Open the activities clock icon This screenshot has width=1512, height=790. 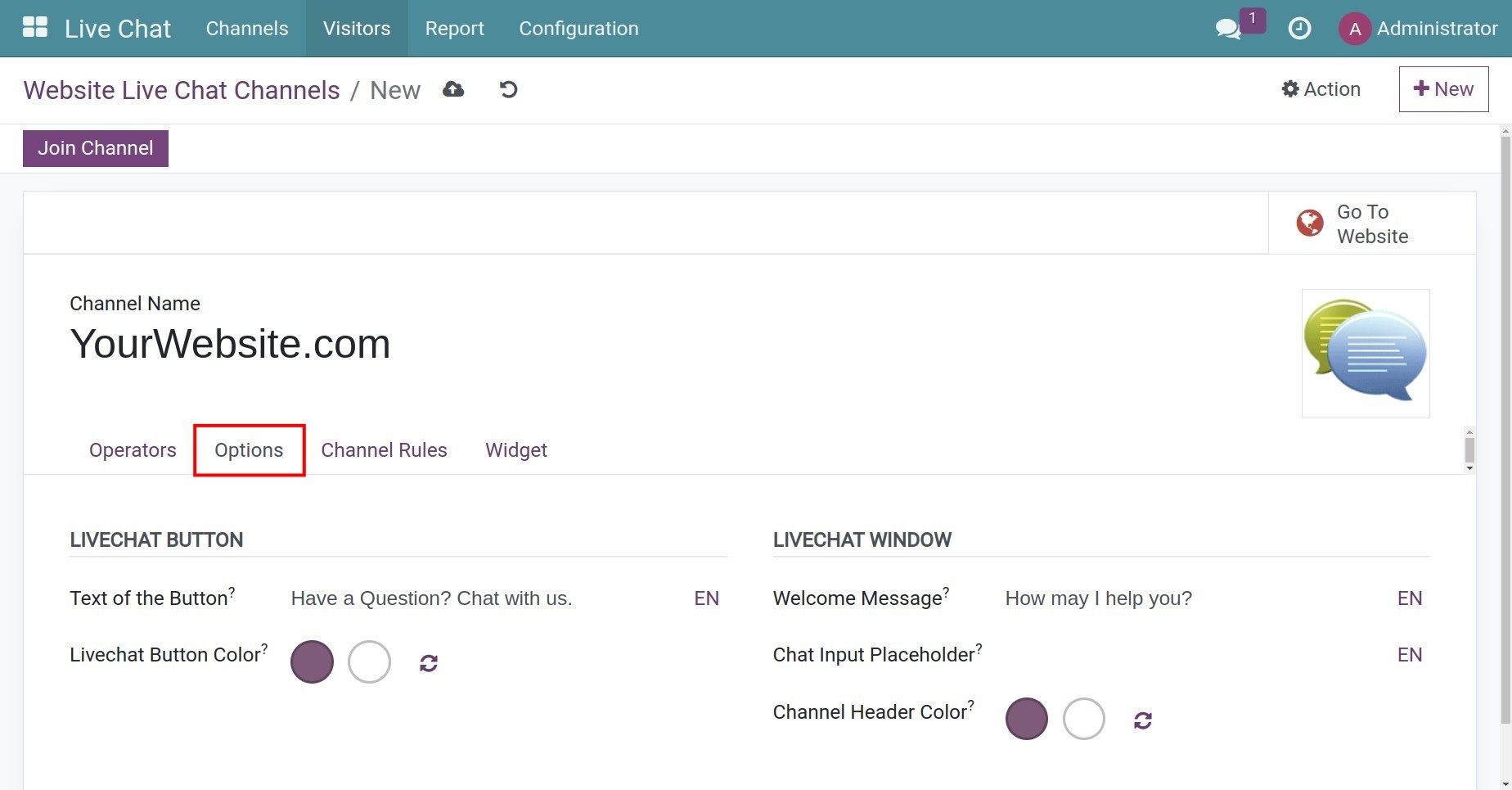(1299, 29)
